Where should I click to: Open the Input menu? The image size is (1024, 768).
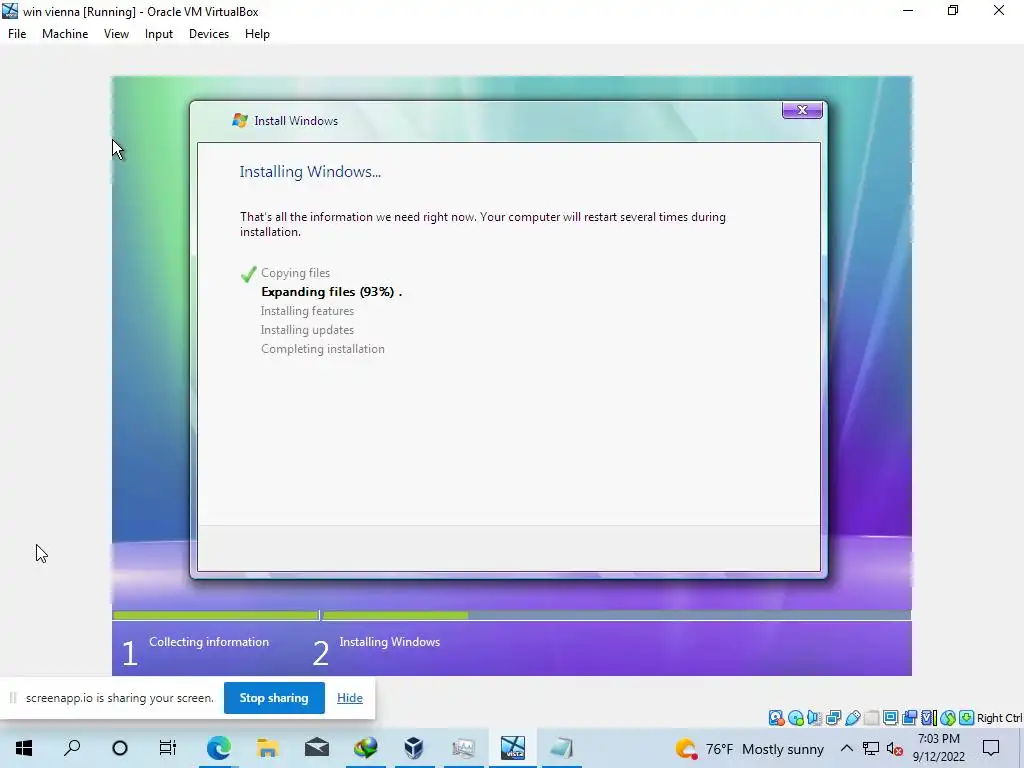[159, 34]
